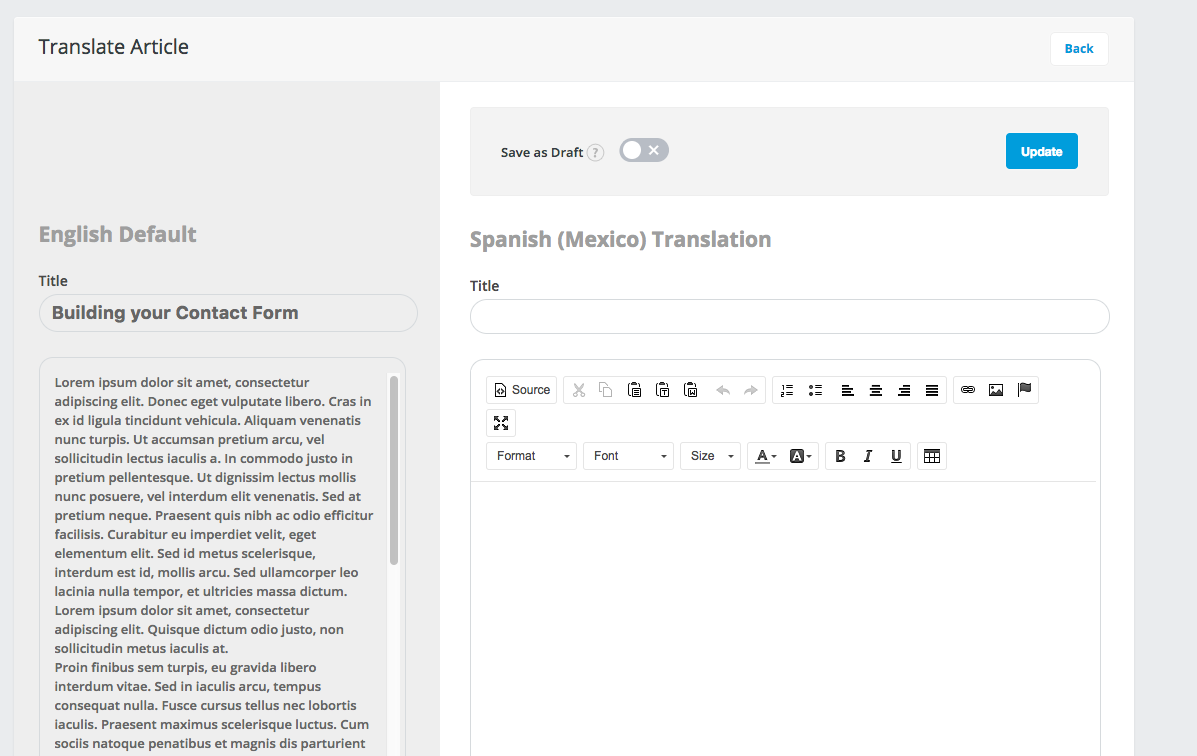The width and height of the screenshot is (1197, 756).
Task: Click the Paste from Word icon
Action: [691, 390]
